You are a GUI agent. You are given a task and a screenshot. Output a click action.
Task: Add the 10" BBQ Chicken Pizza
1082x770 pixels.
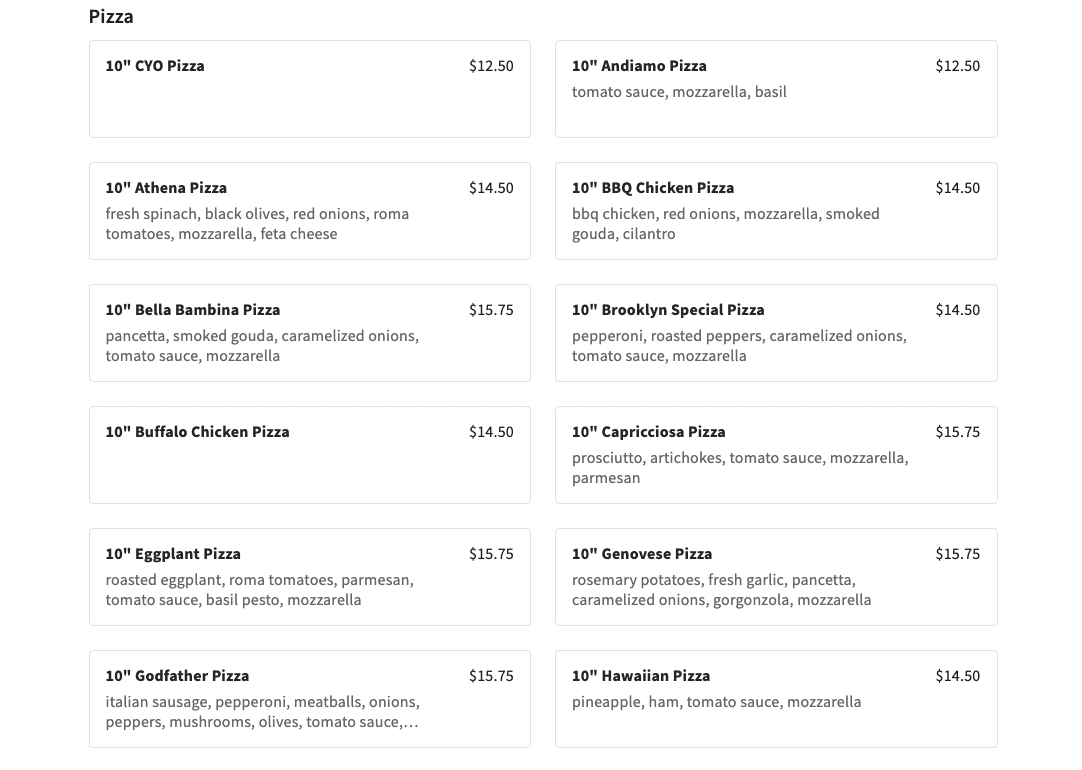click(x=653, y=188)
